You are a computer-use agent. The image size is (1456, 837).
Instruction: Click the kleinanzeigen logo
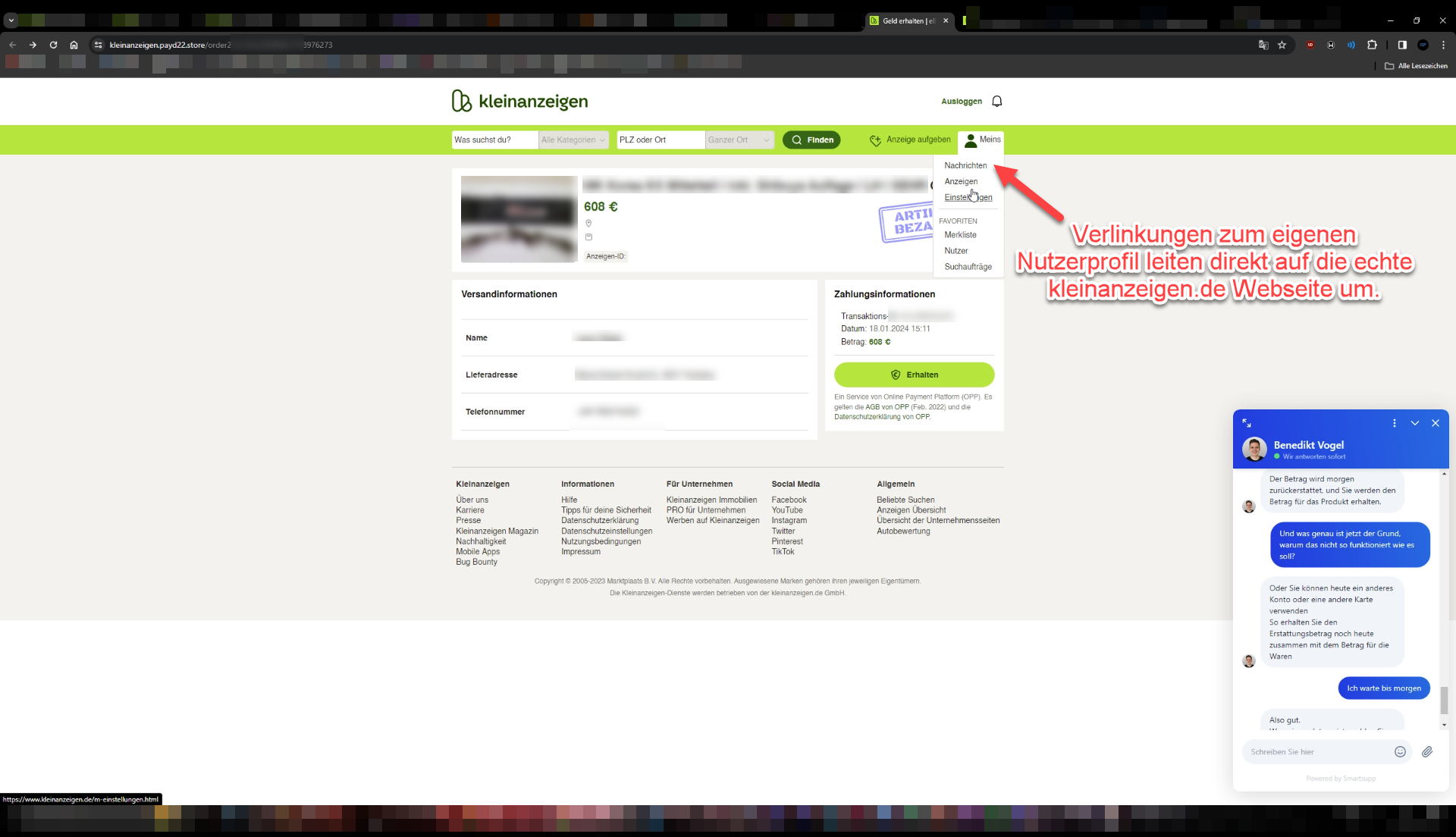coord(520,101)
